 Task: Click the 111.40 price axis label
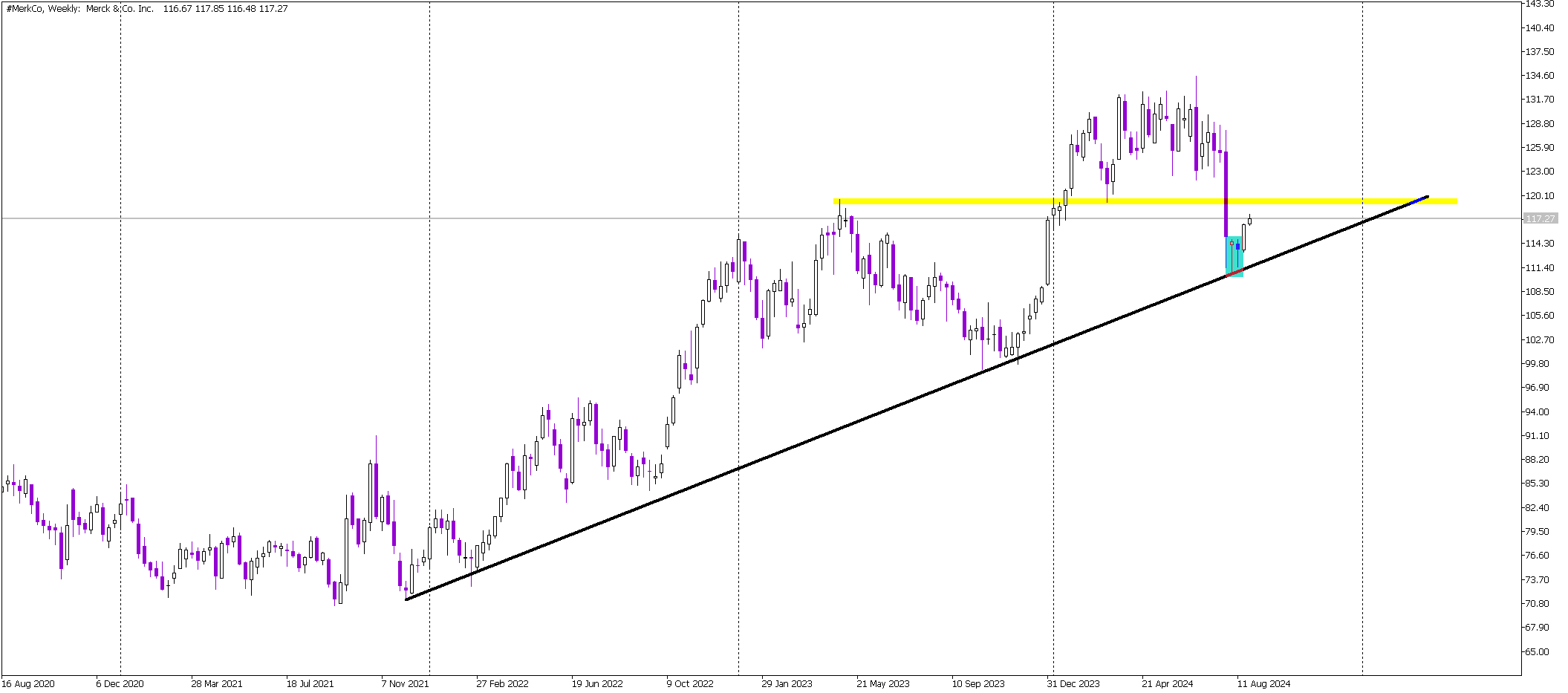[x=1540, y=267]
